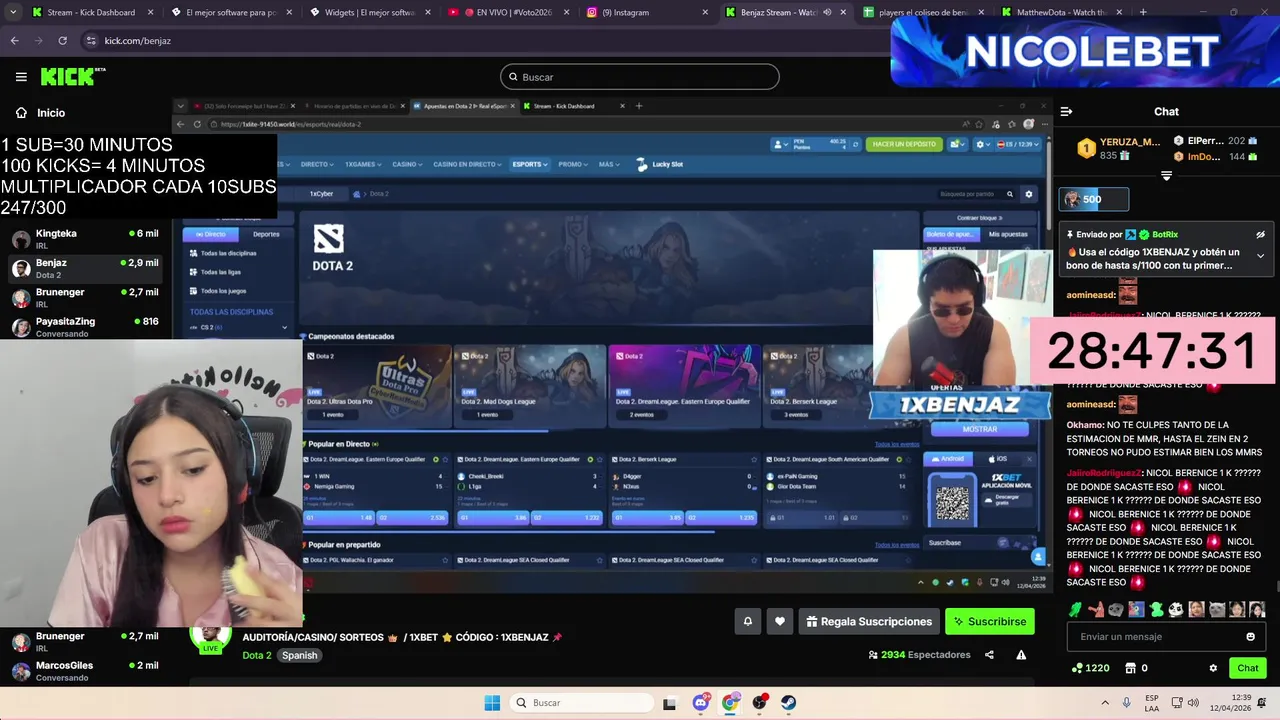Open Chrome from the taskbar
1280x720 pixels.
[x=730, y=703]
